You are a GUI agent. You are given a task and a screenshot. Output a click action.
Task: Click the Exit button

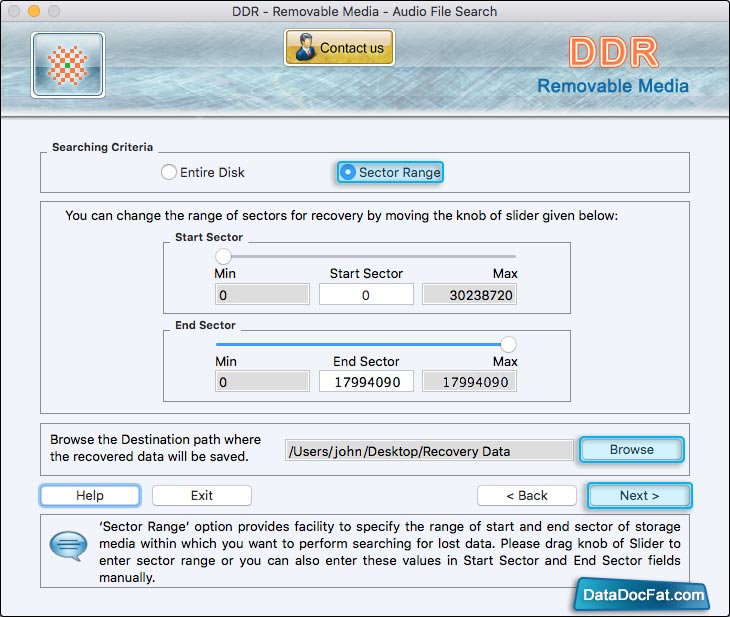202,495
